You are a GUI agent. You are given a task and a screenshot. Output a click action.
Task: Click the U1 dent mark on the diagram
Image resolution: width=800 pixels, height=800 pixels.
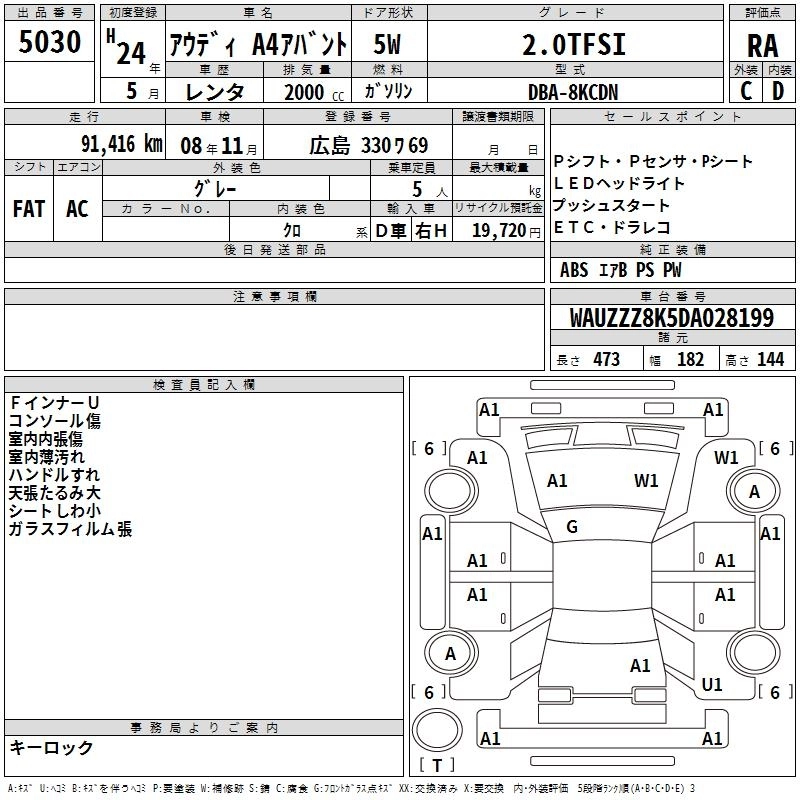[x=712, y=685]
